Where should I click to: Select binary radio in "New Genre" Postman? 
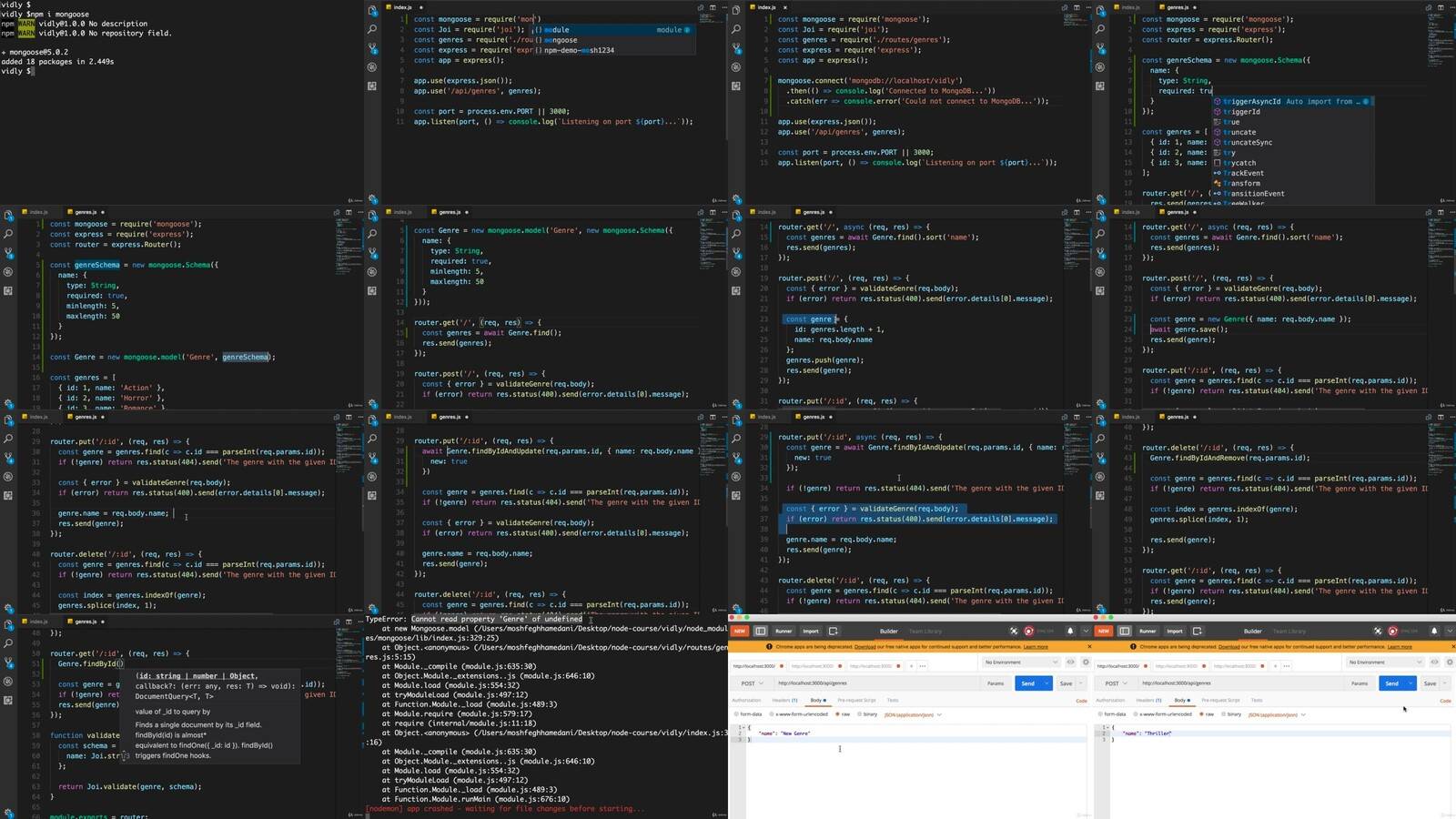click(x=860, y=714)
